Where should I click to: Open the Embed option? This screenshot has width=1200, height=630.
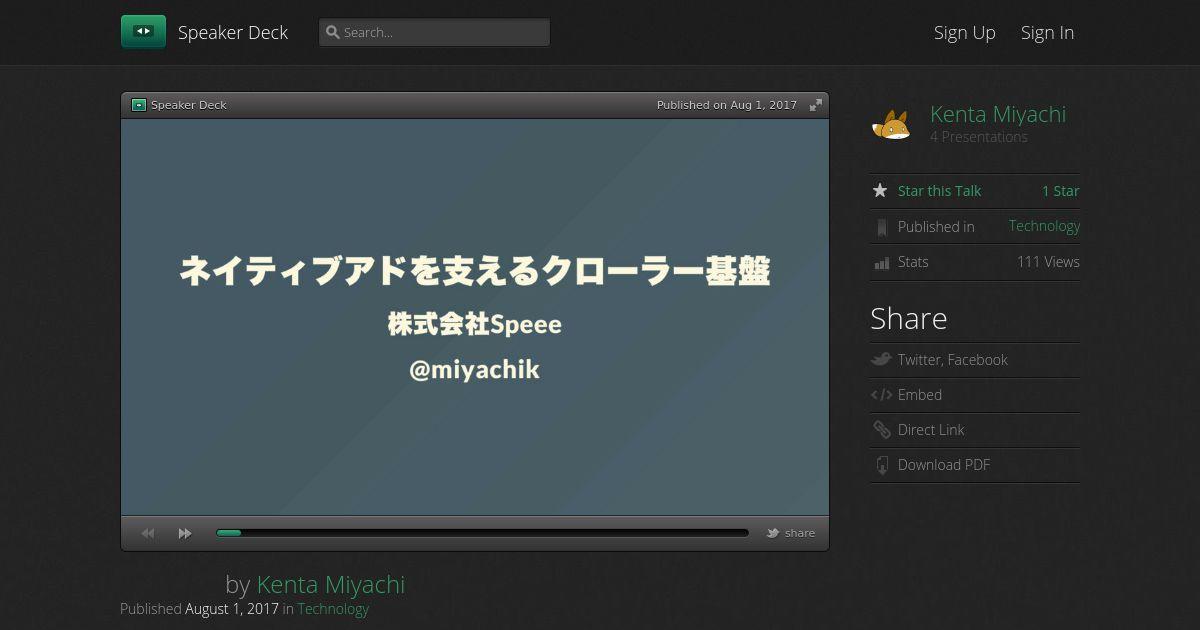(920, 395)
